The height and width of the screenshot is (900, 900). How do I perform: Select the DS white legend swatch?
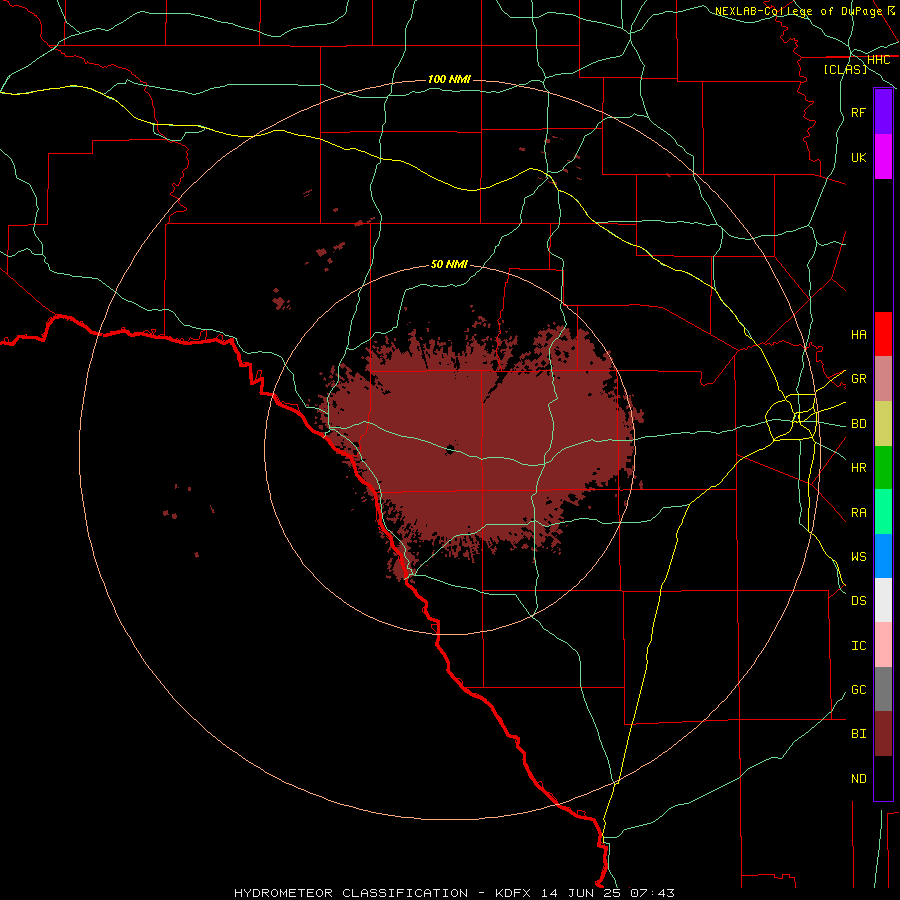click(883, 600)
